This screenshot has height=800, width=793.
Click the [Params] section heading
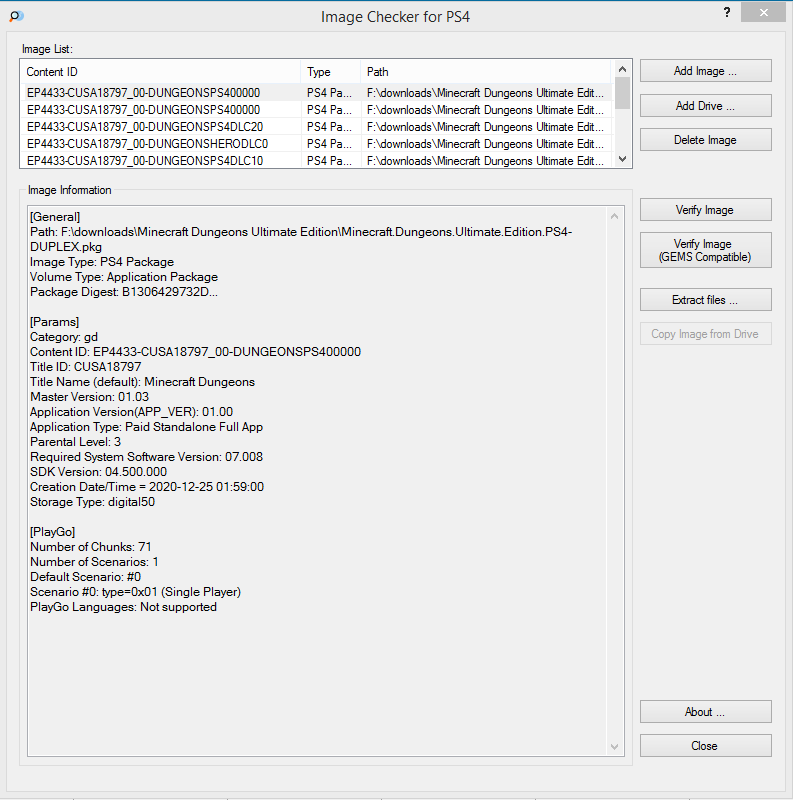pyautogui.click(x=55, y=322)
